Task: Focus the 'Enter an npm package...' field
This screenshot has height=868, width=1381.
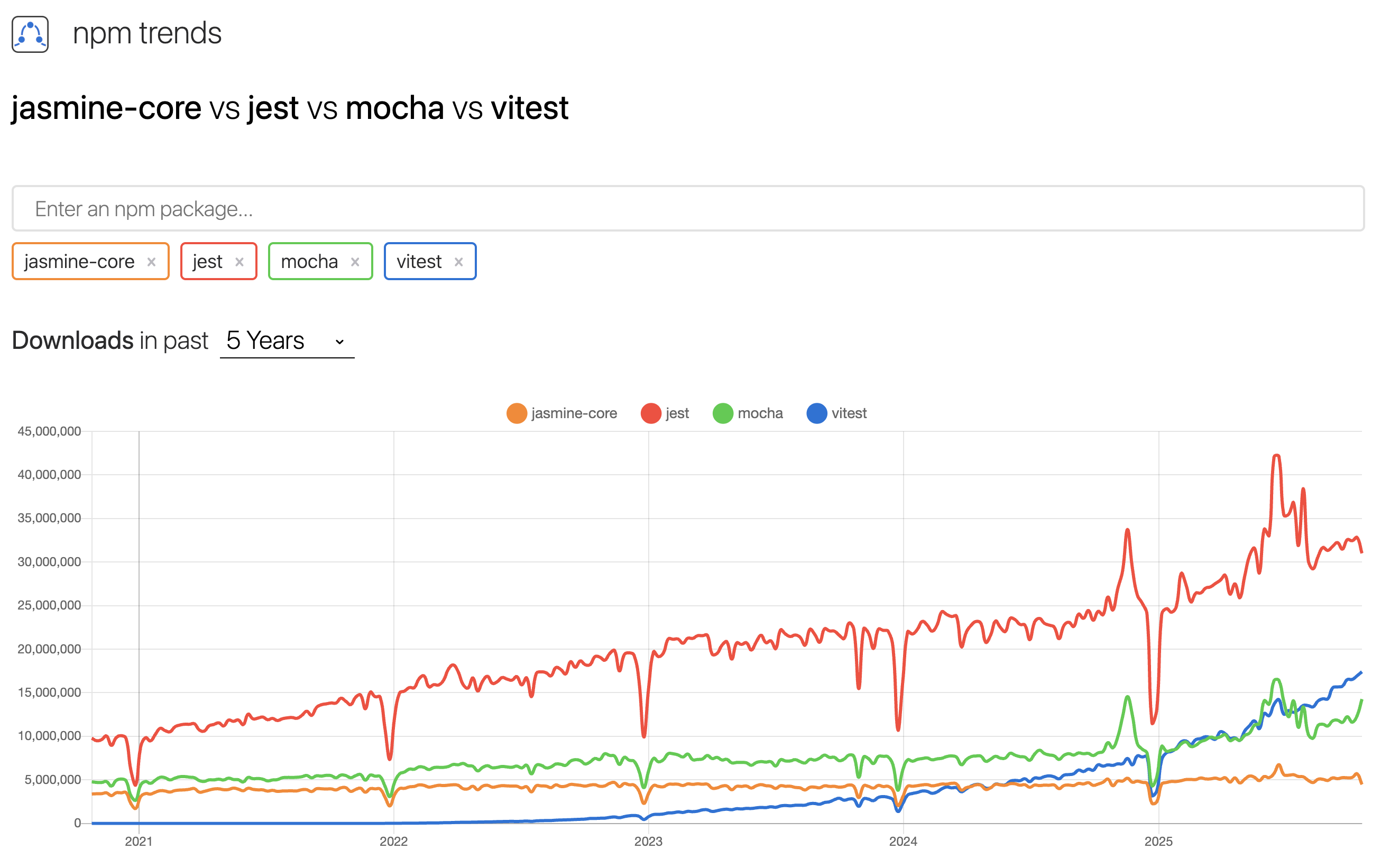Action: pyautogui.click(x=688, y=209)
